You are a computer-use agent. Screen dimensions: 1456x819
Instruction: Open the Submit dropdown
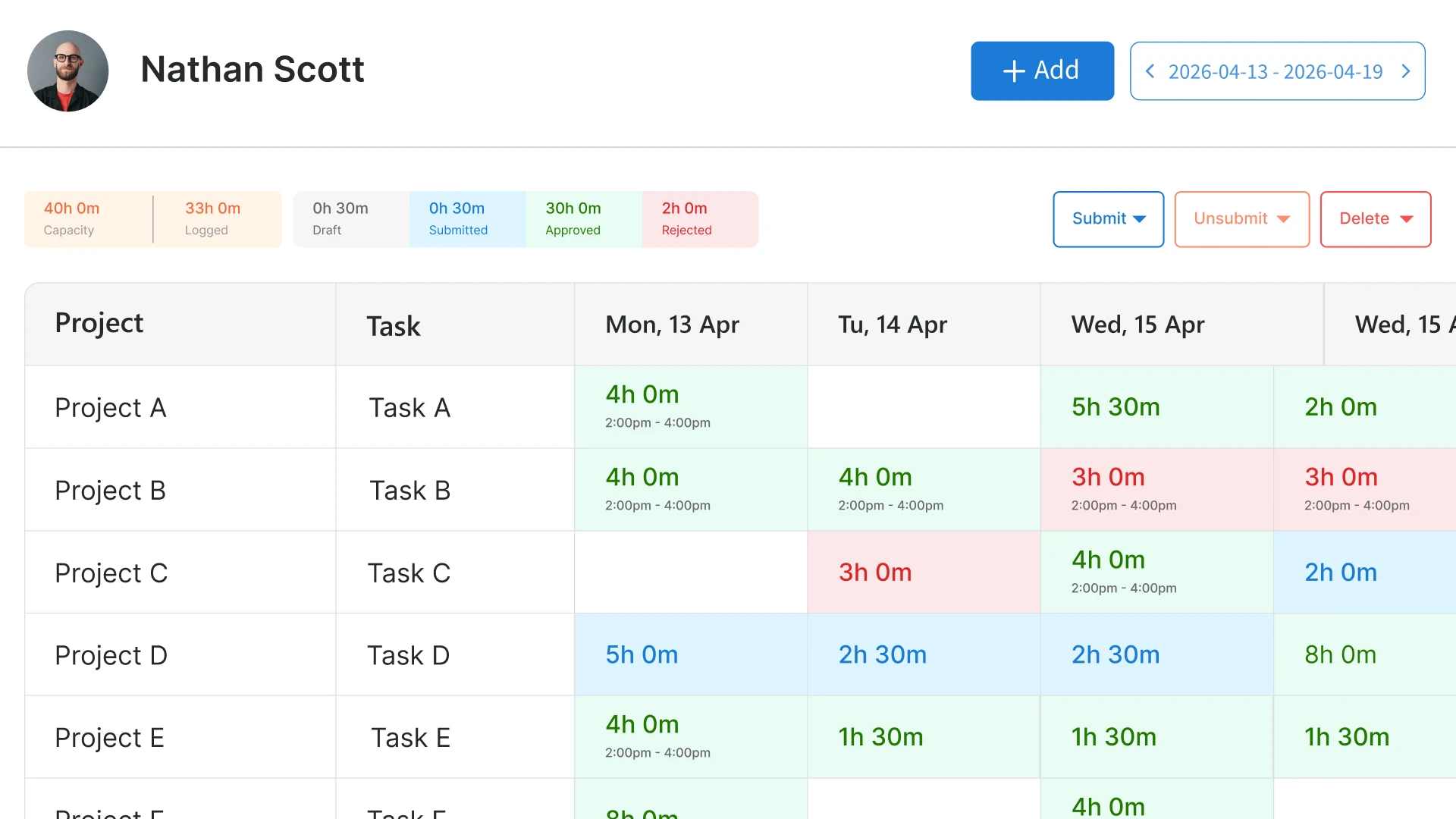(x=1108, y=219)
